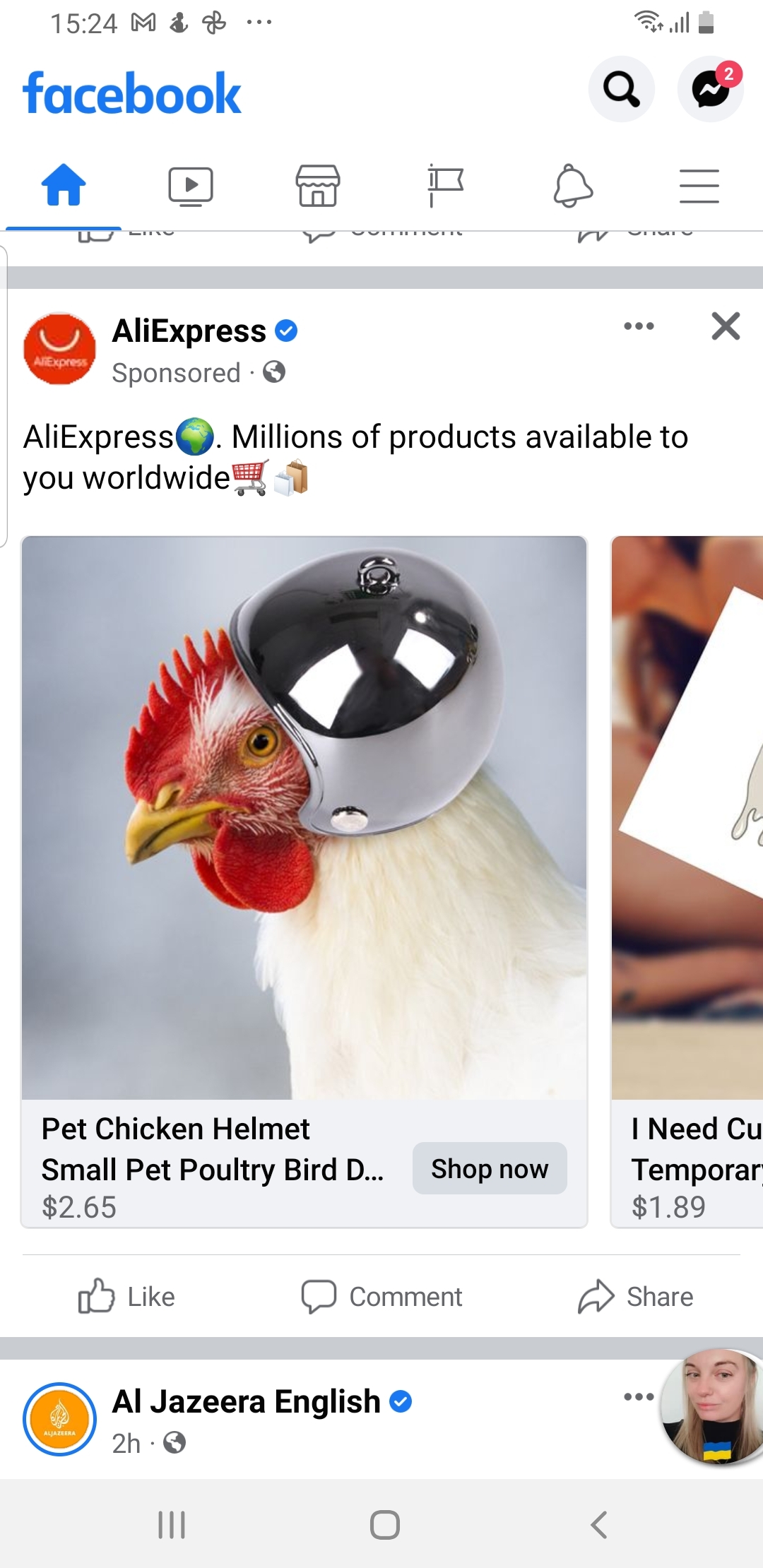
Task: Share the AliExpress post
Action: click(636, 1297)
